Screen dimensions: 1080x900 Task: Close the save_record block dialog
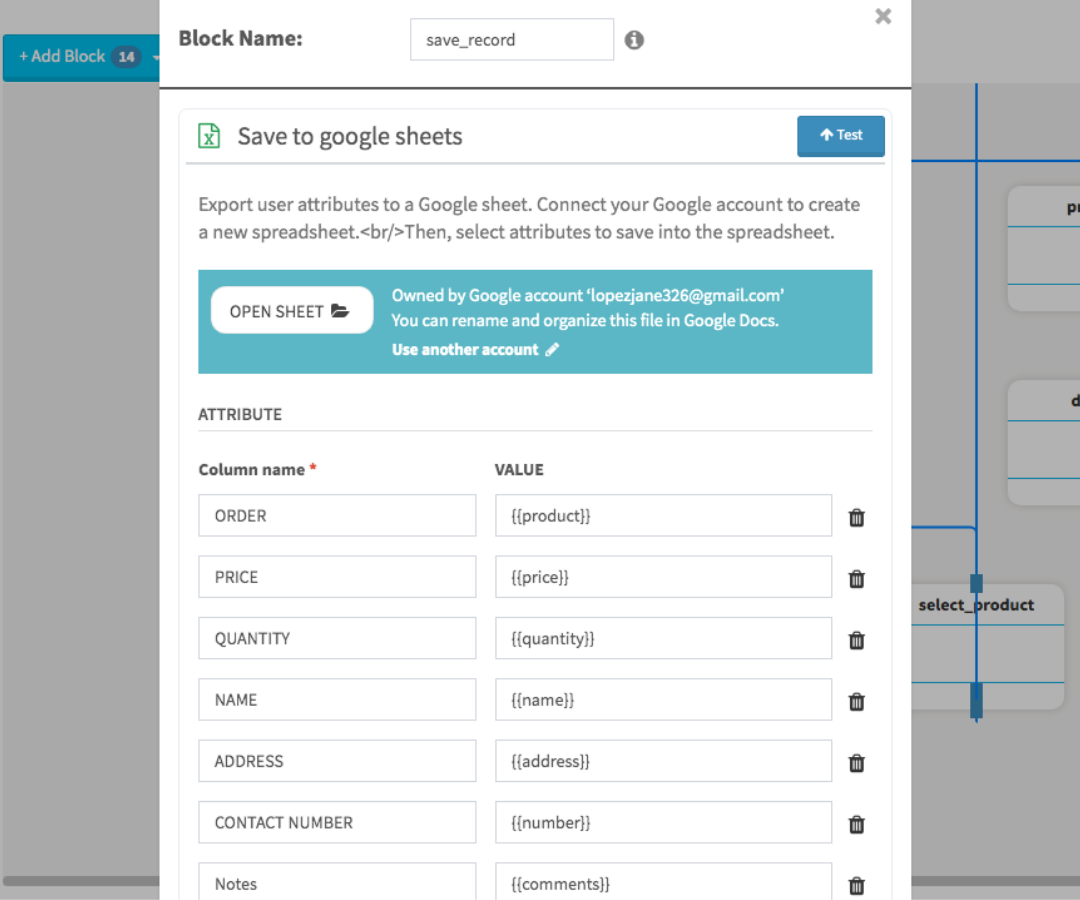[x=883, y=16]
